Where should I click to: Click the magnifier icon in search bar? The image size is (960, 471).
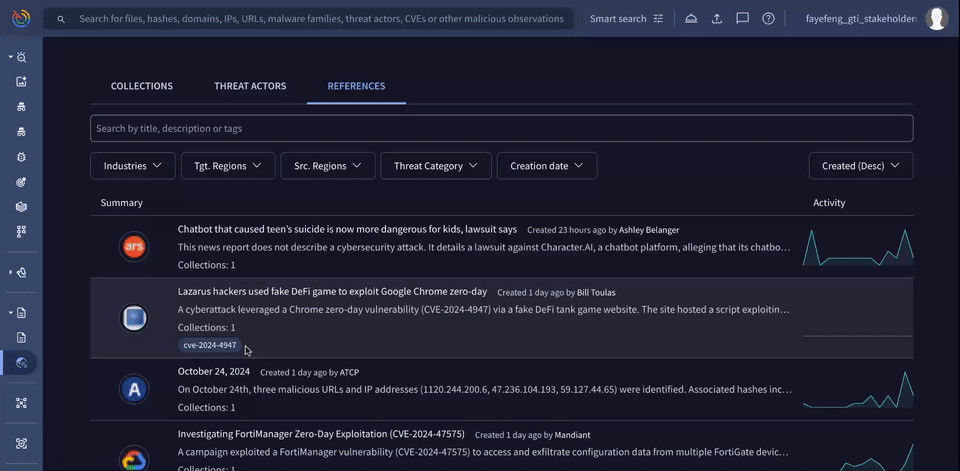coord(61,19)
